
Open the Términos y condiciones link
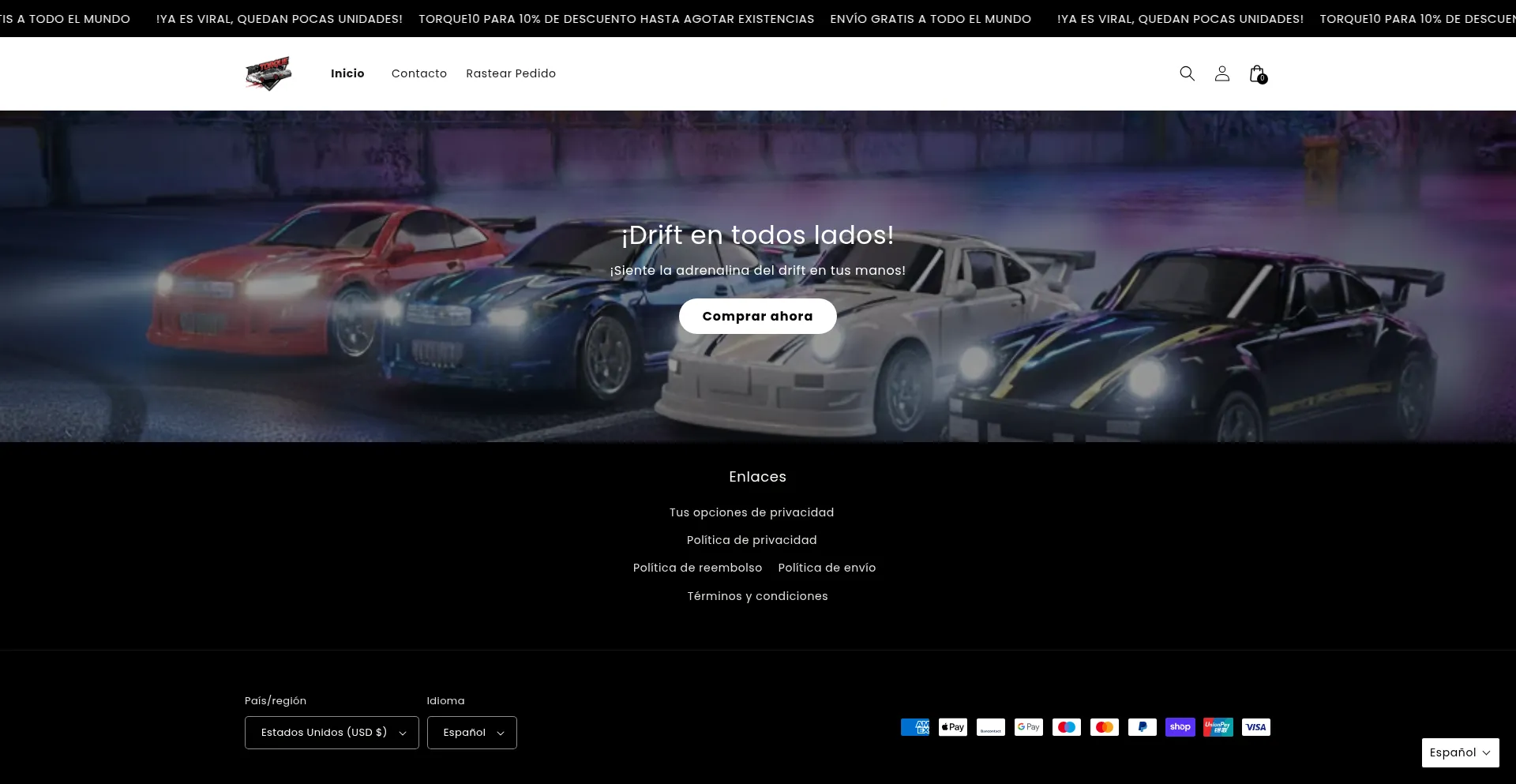point(757,596)
